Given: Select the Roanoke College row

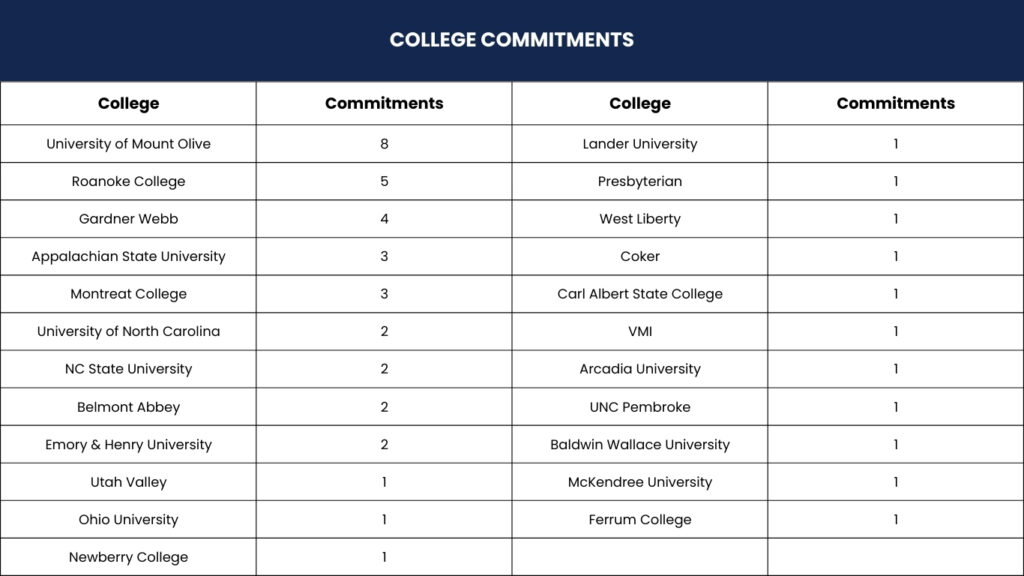Looking at the screenshot, I should [256, 182].
